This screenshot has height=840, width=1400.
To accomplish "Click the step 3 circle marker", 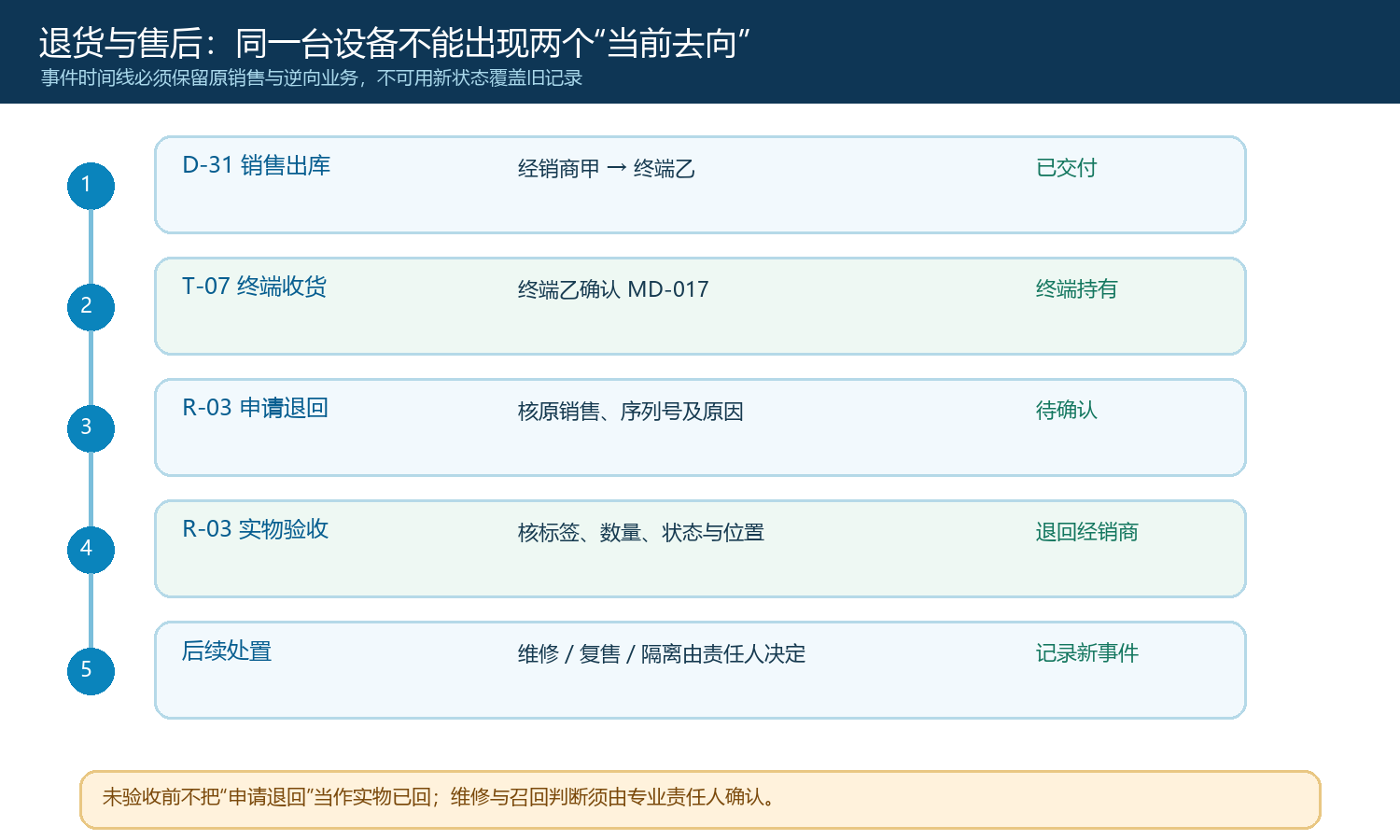I will tap(91, 428).
